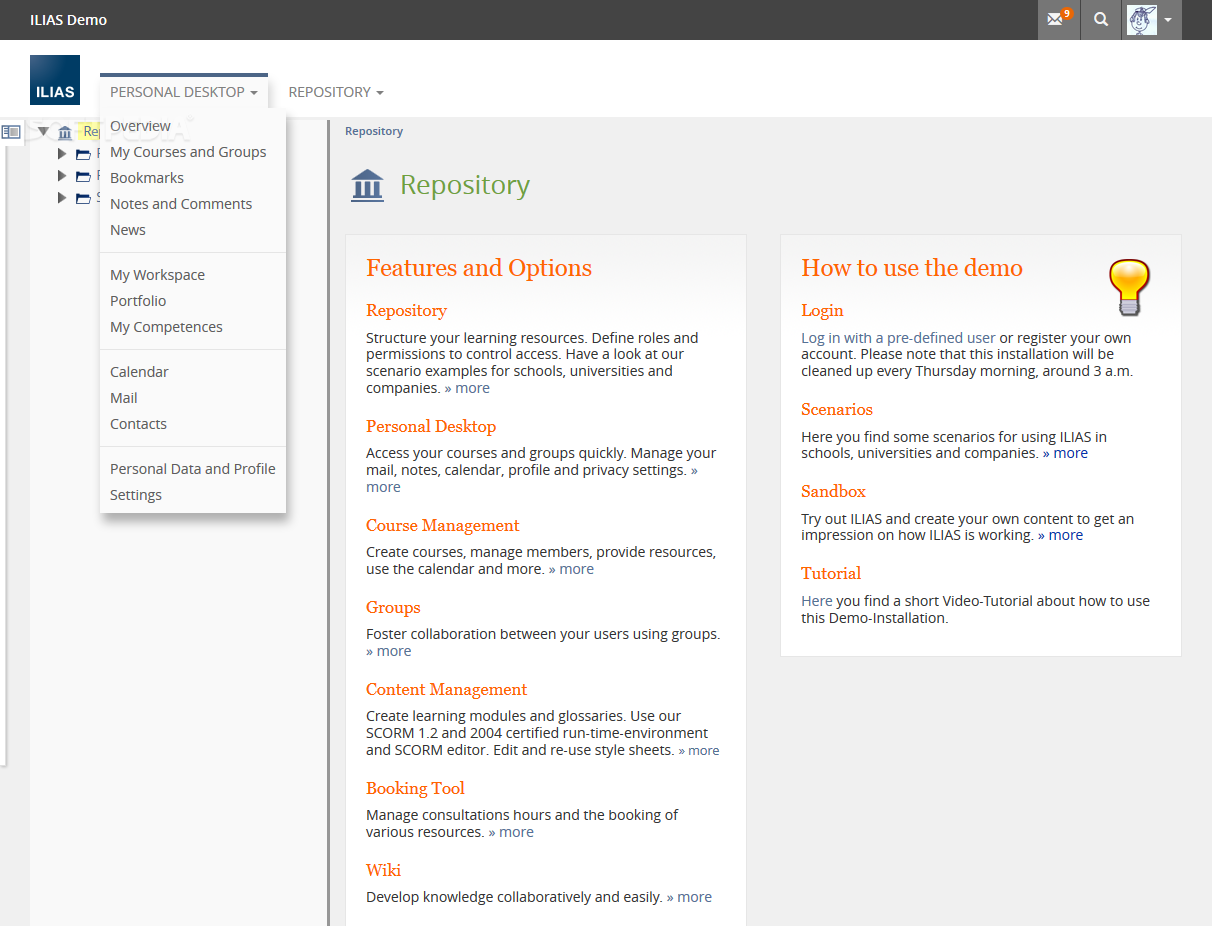
Task: Click the user avatar picture
Action: (1142, 20)
